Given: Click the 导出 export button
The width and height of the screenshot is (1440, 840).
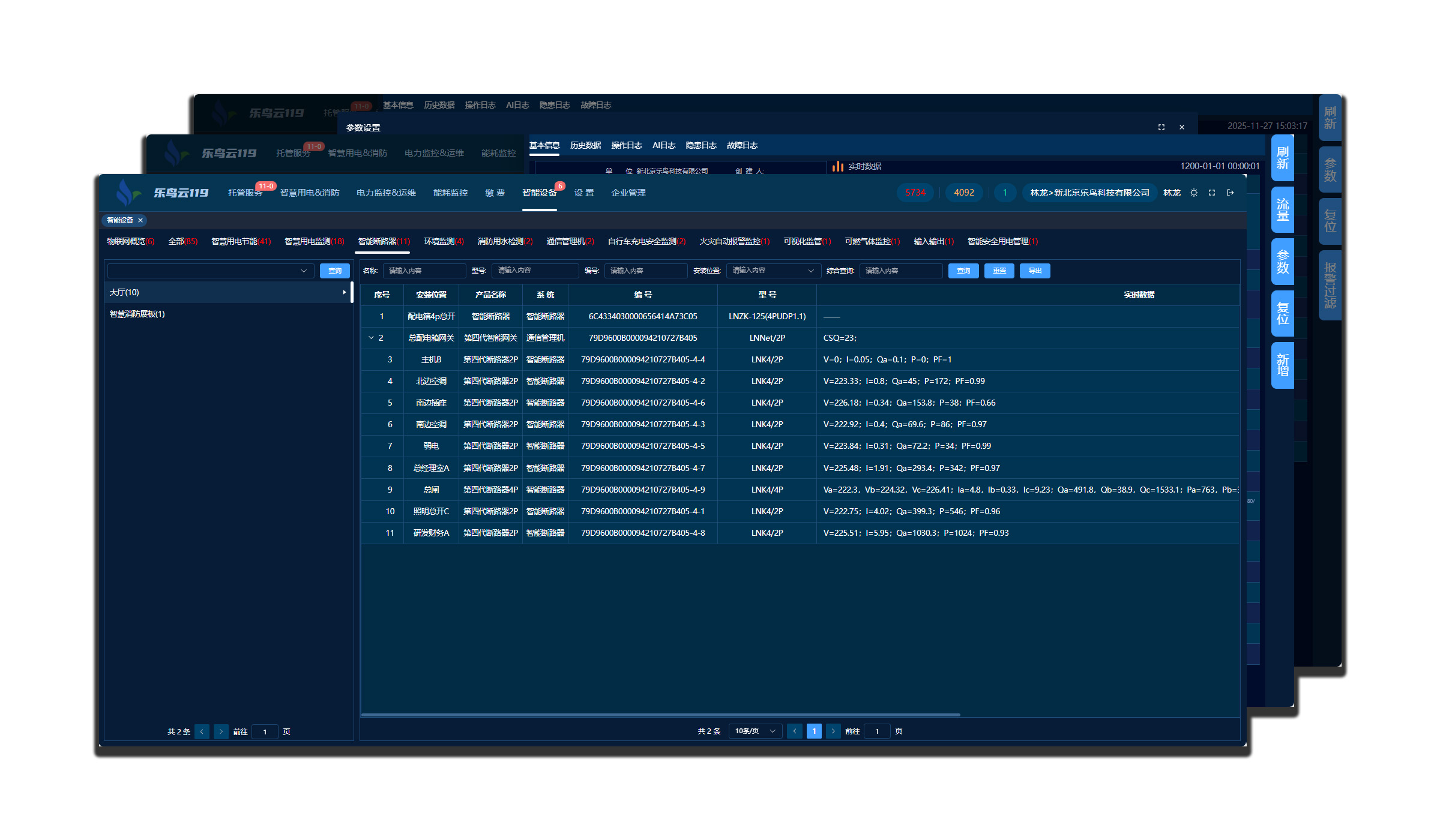Looking at the screenshot, I should tap(1035, 271).
